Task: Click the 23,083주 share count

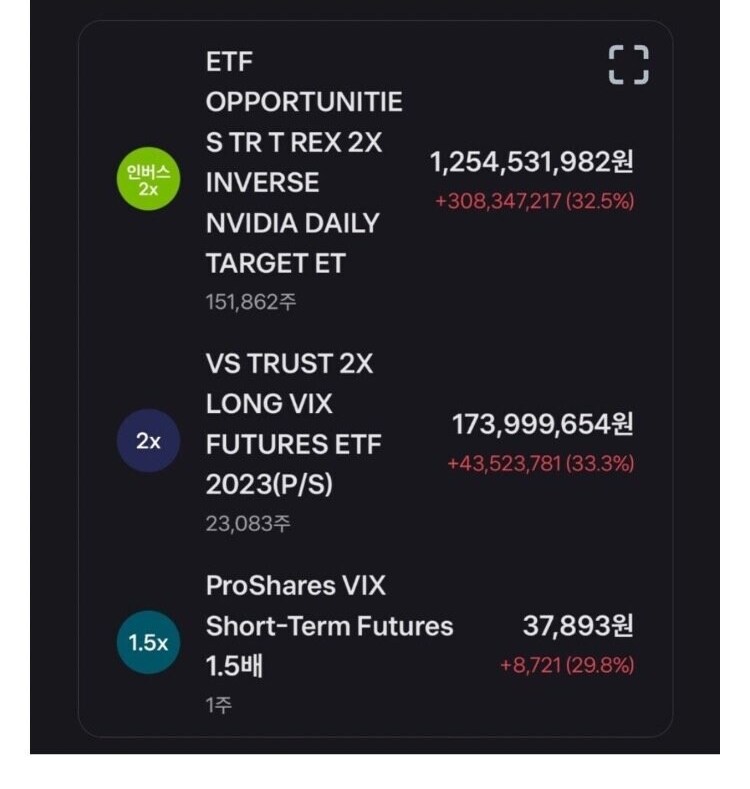Action: pyautogui.click(x=248, y=523)
